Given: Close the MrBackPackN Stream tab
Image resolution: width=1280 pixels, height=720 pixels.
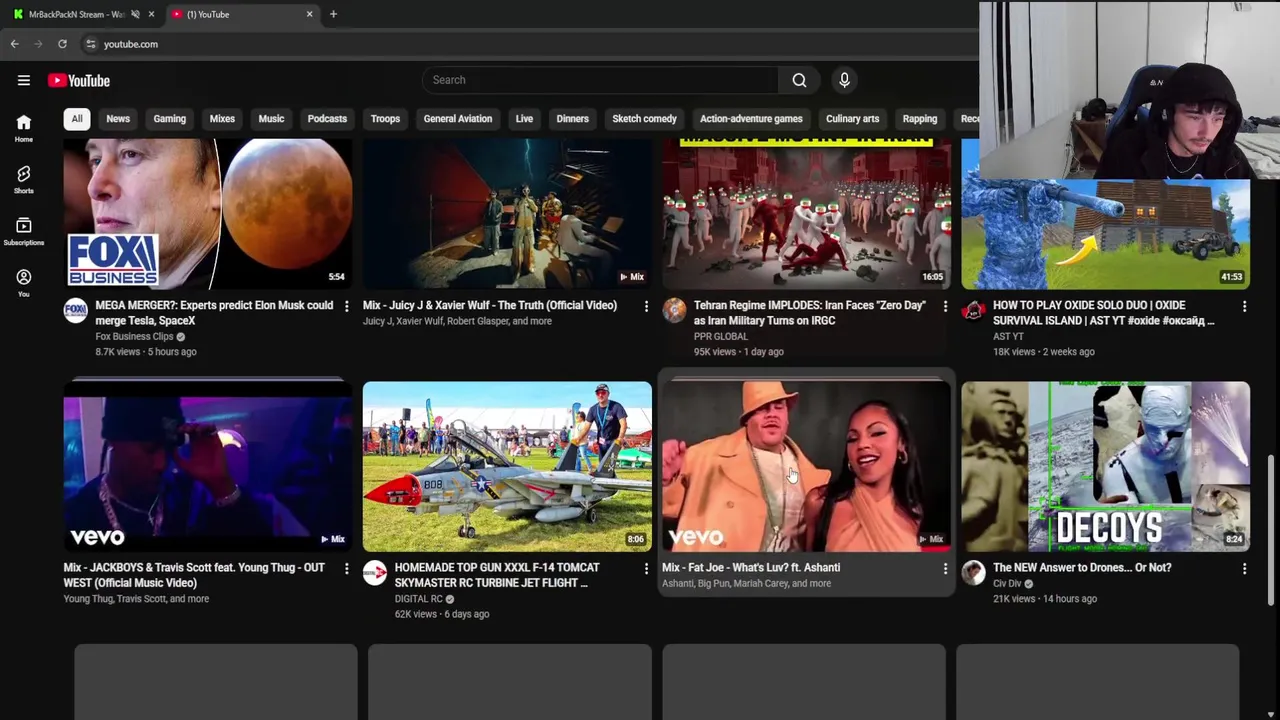Looking at the screenshot, I should tap(151, 14).
